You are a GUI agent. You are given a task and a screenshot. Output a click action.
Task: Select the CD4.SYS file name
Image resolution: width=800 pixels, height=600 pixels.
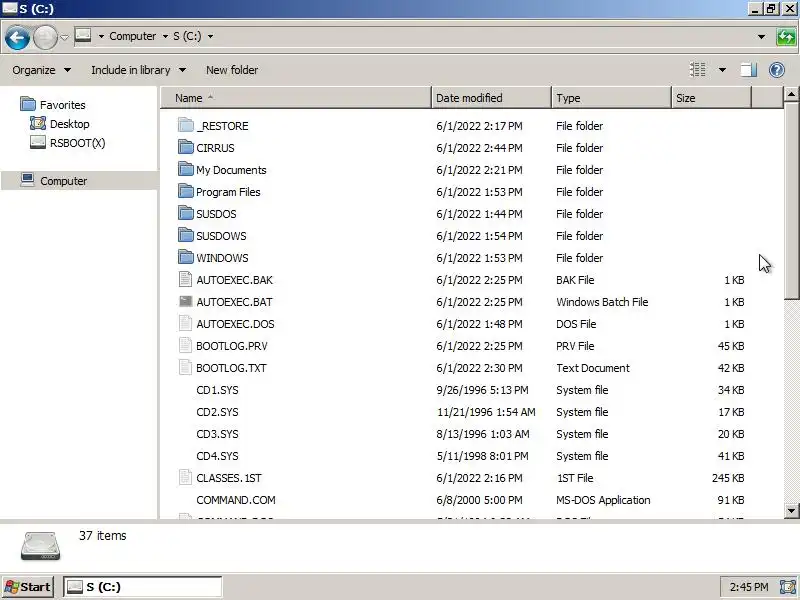pyautogui.click(x=217, y=456)
